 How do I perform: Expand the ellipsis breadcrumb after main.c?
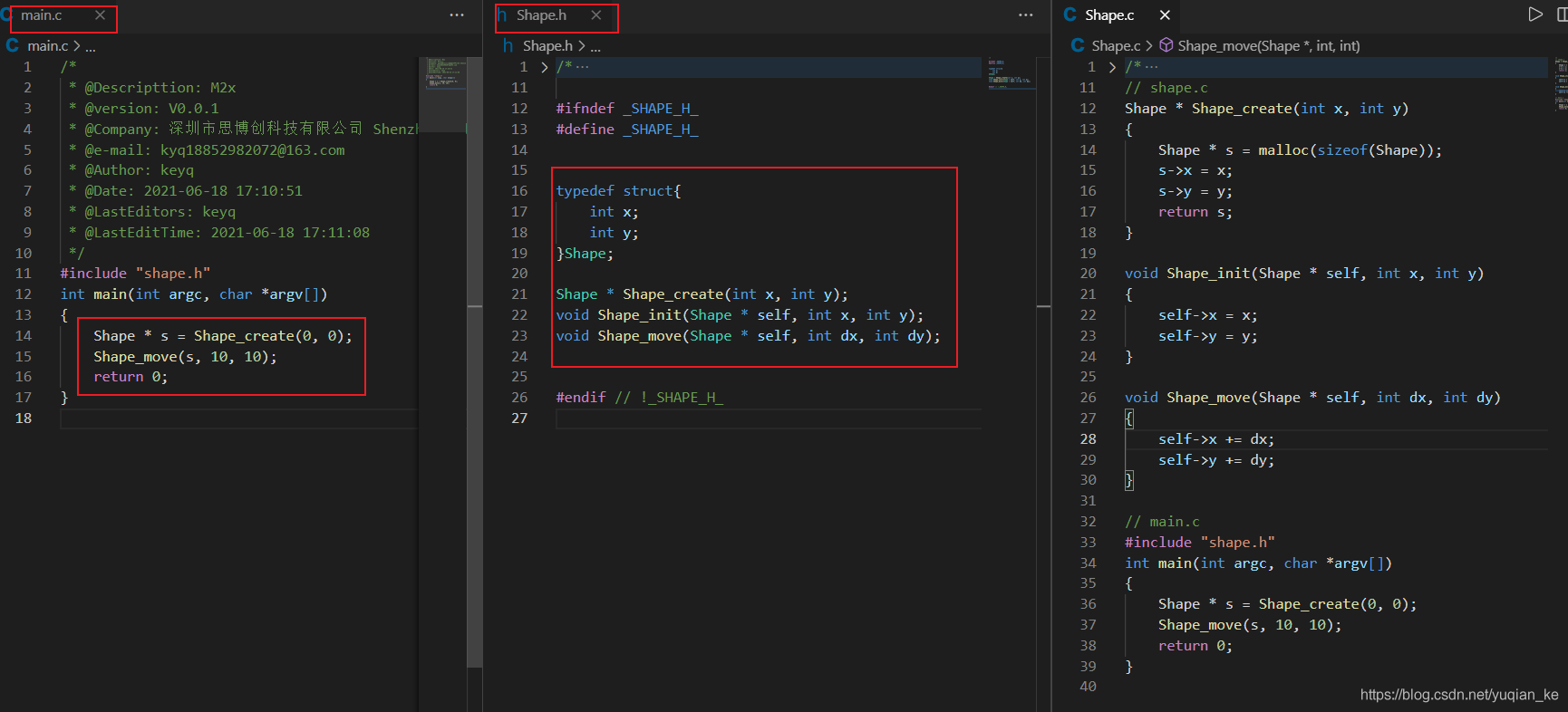(x=91, y=46)
